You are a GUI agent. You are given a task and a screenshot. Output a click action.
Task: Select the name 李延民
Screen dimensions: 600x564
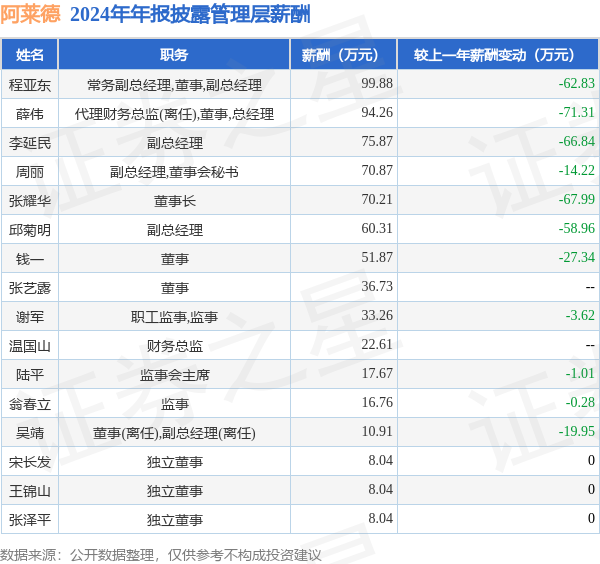(x=30, y=143)
